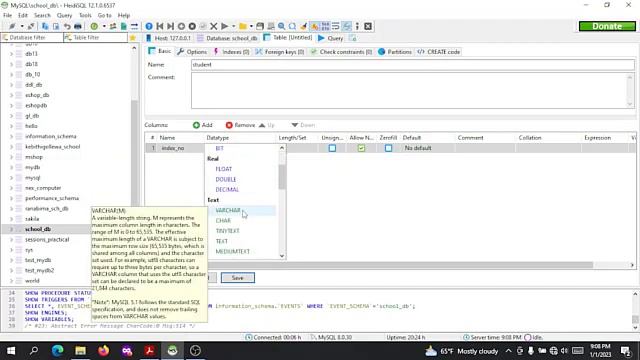The height and width of the screenshot is (360, 640).
Task: Select MEDIUMTEXT in datatype list
Action: [x=232, y=251]
